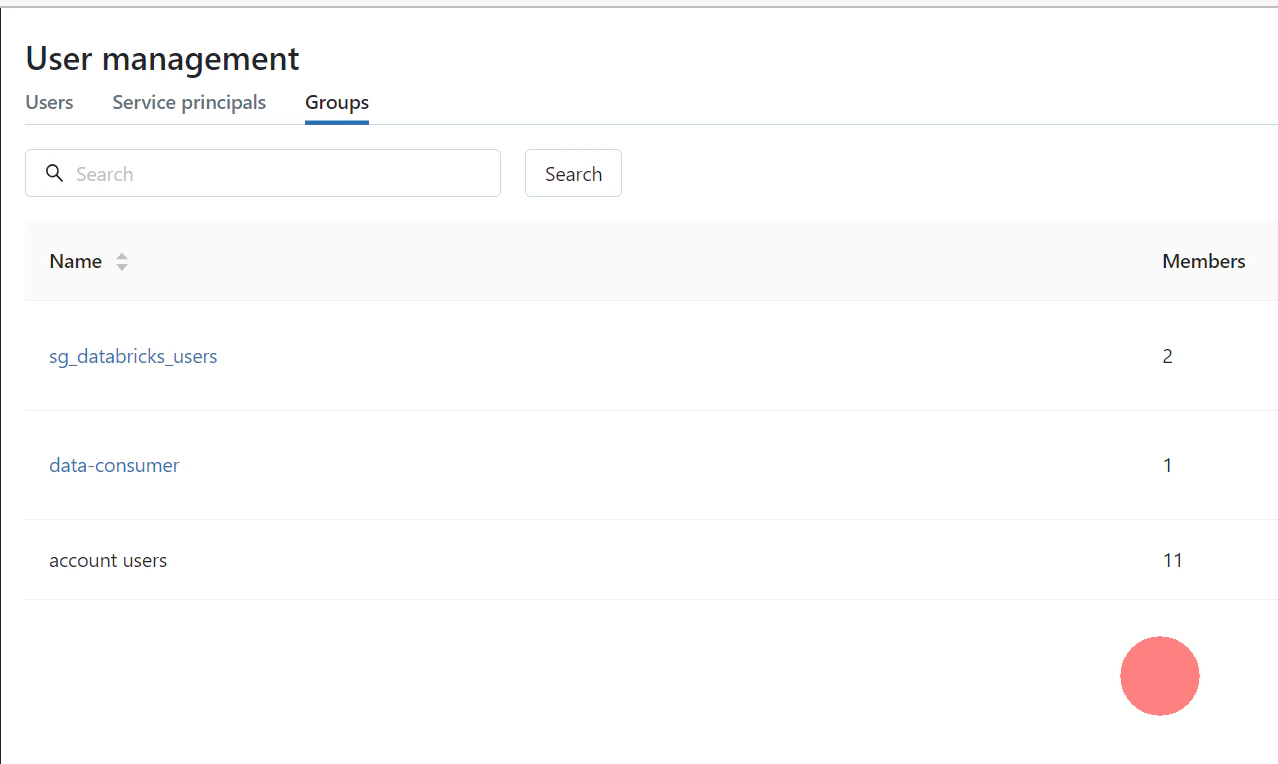Select the account users row text
The width and height of the screenshot is (1278, 764).
[108, 560]
